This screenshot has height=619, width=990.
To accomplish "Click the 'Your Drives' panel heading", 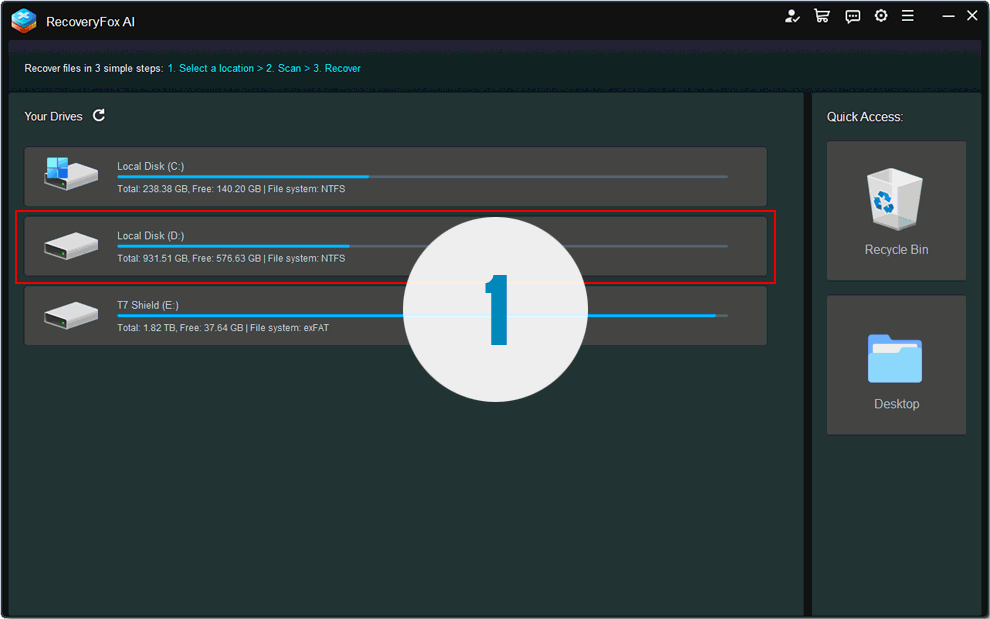I will (x=53, y=116).
